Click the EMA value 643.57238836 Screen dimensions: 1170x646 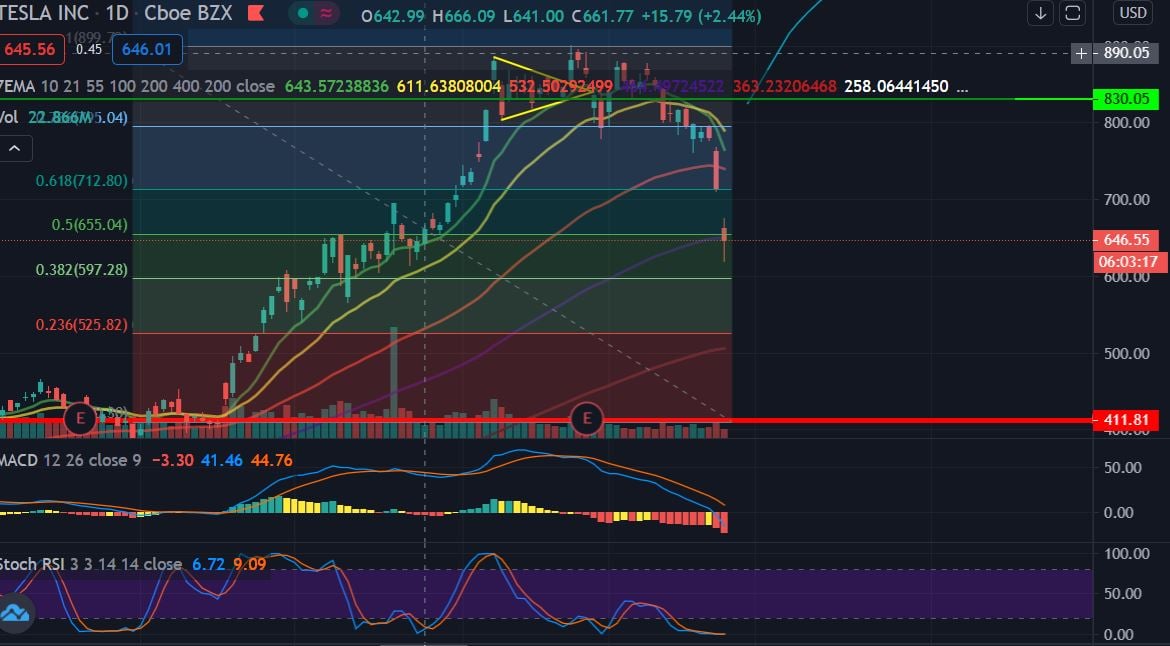(x=337, y=87)
